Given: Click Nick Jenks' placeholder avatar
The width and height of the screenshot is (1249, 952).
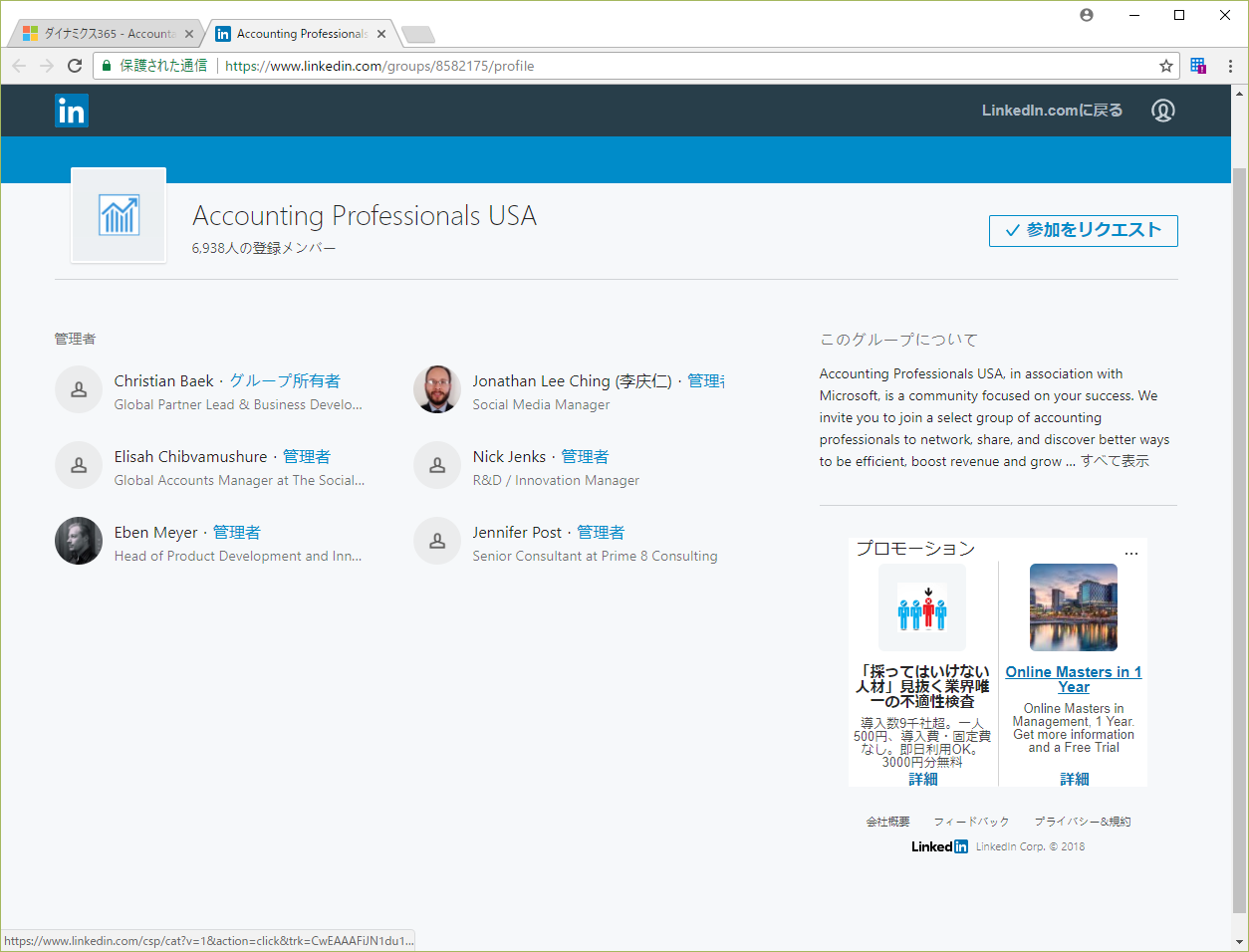Looking at the screenshot, I should [437, 466].
